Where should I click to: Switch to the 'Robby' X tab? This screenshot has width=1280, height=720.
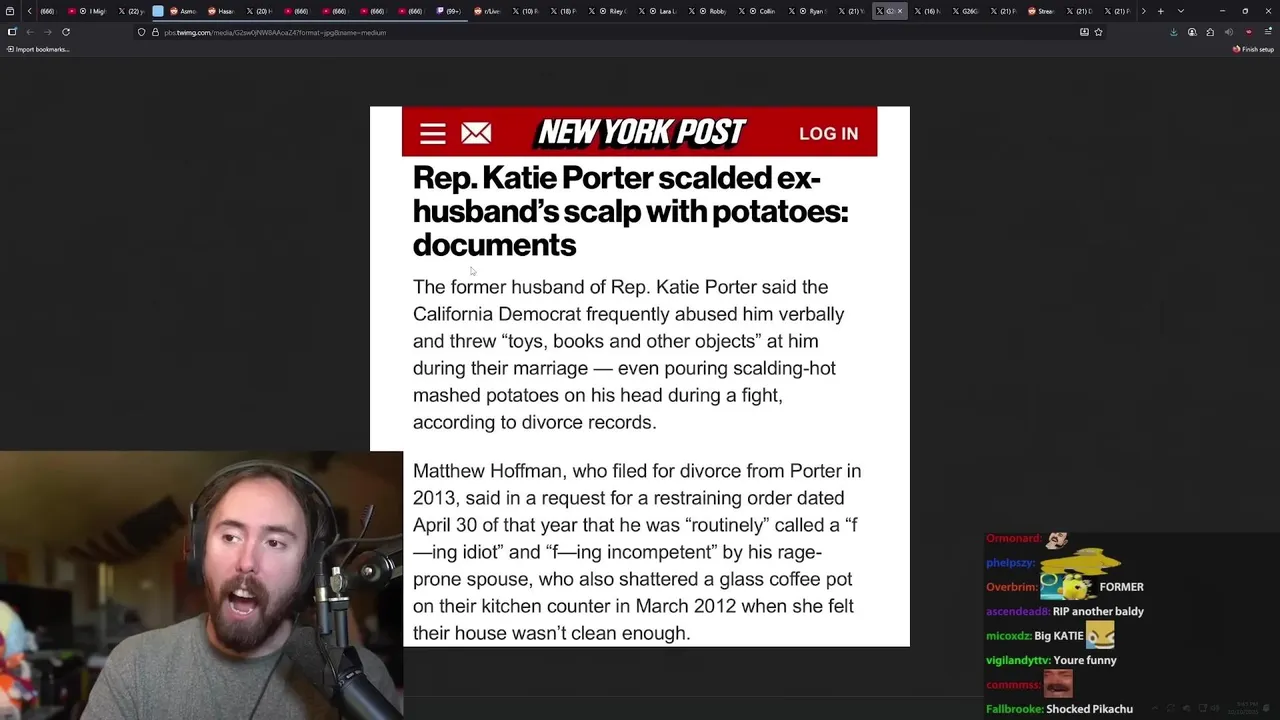(710, 11)
